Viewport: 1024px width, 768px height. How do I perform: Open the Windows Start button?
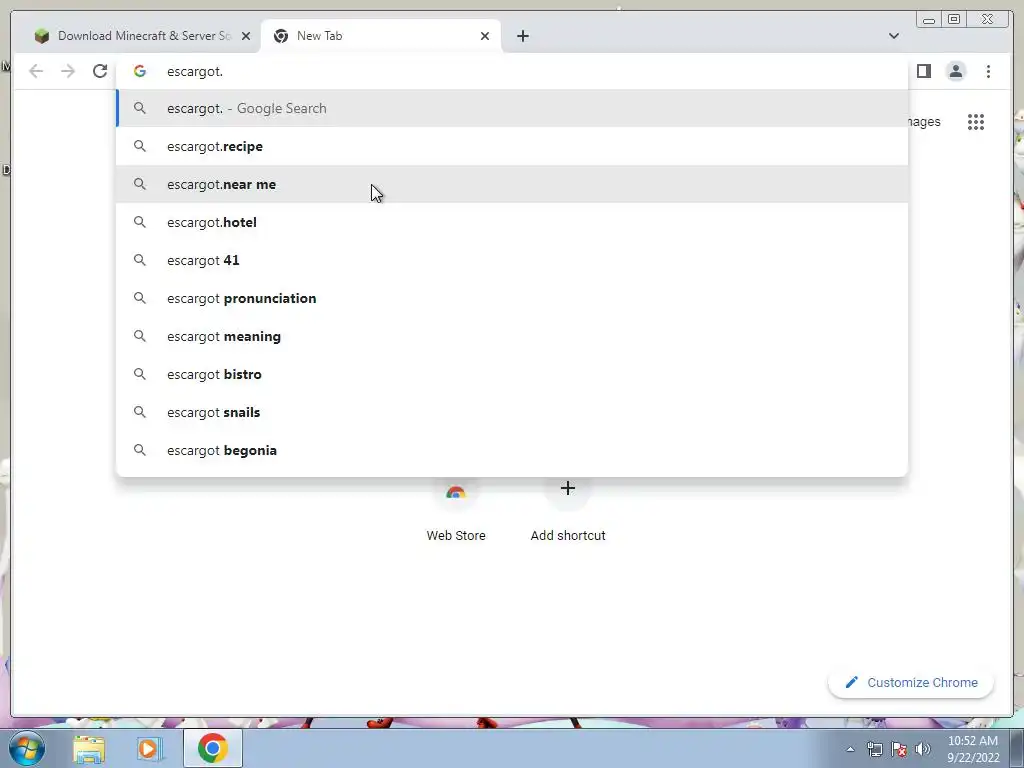tap(27, 748)
